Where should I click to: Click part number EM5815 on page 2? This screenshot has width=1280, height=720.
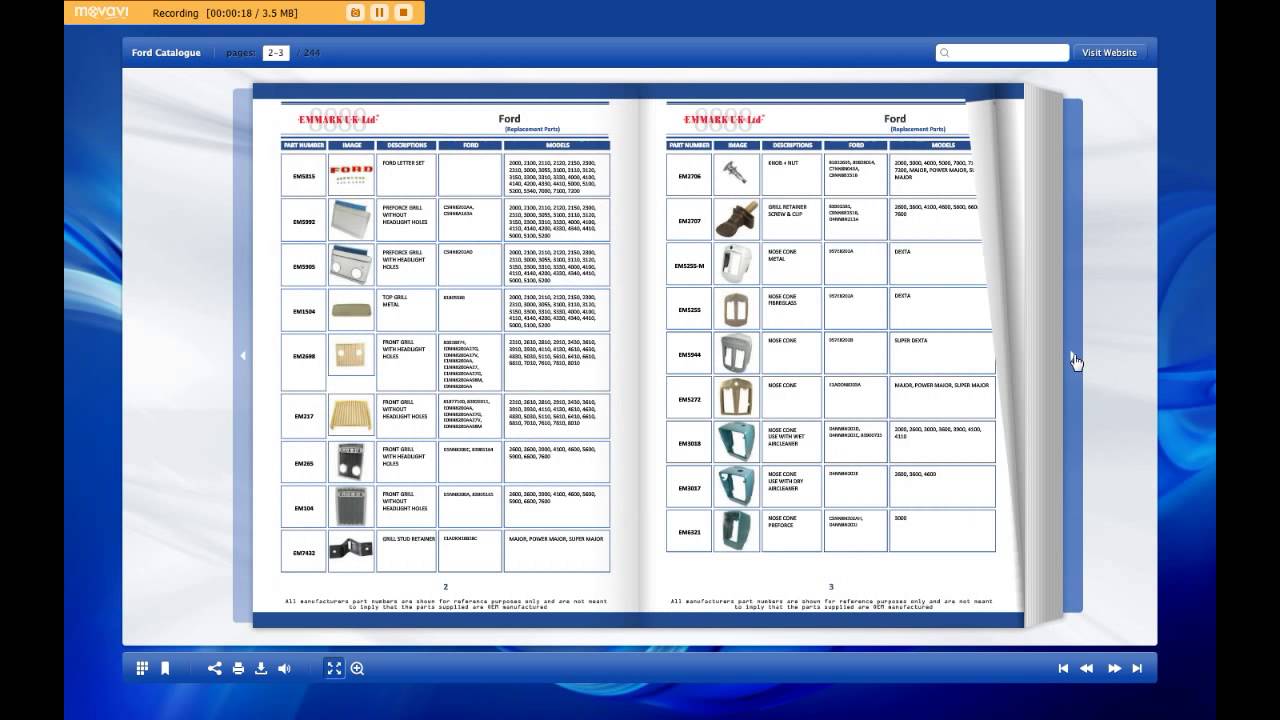pos(304,176)
